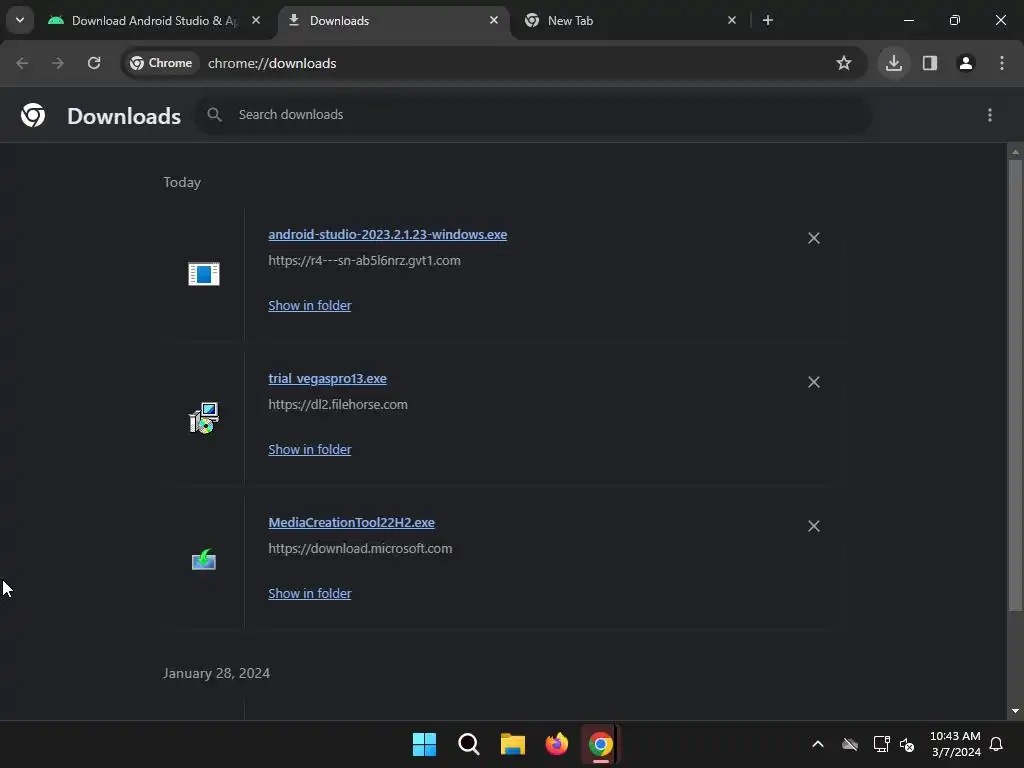Click the https://download.microsoft.com source text
The height and width of the screenshot is (768, 1024).
[360, 549]
